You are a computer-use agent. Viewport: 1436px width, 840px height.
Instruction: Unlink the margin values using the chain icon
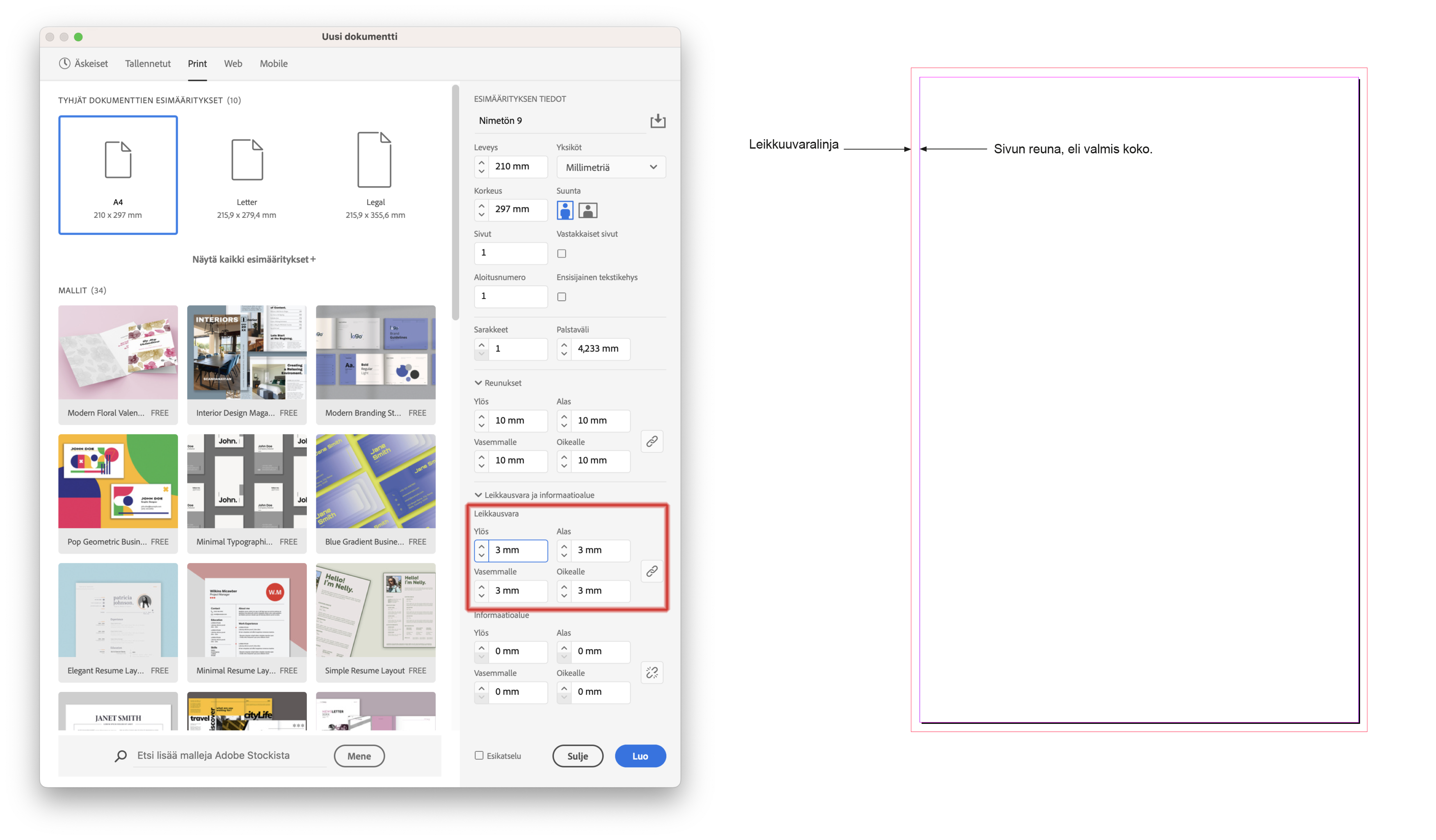652,441
